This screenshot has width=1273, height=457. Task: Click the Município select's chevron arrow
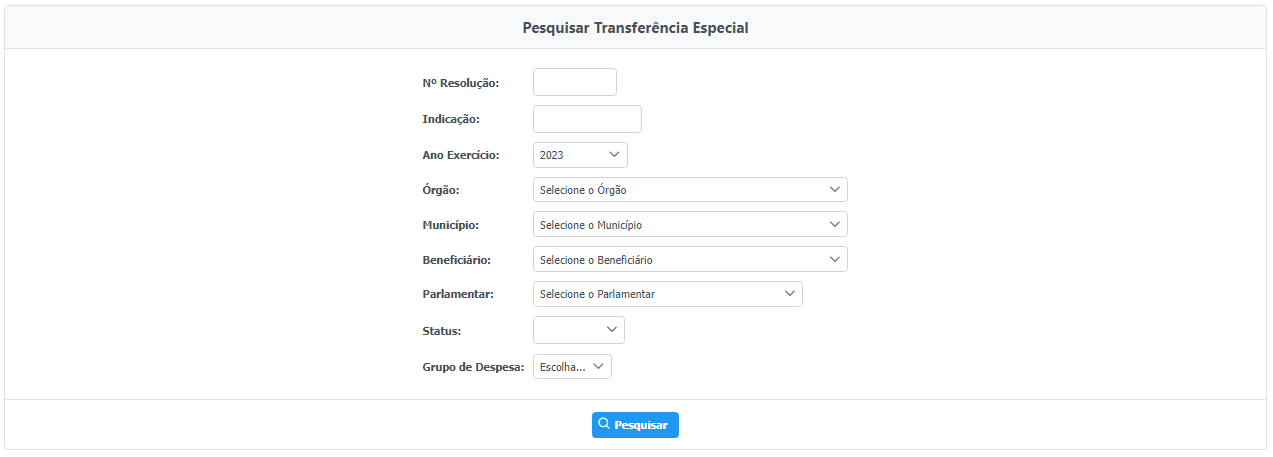click(x=835, y=224)
